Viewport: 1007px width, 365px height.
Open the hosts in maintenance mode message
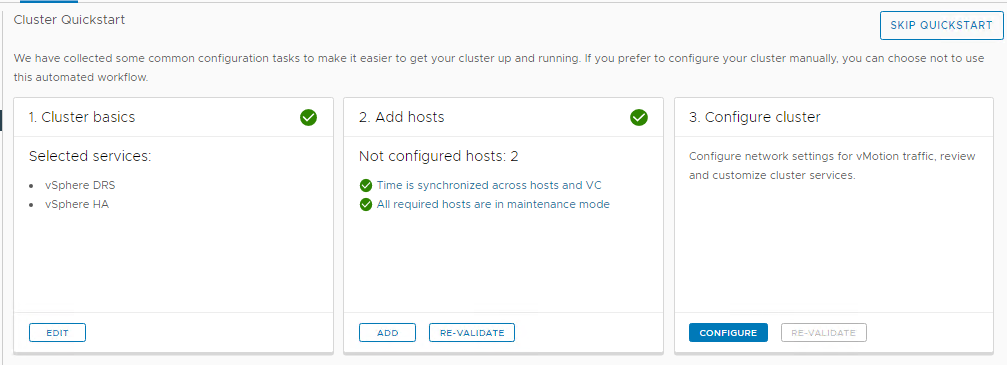pyautogui.click(x=493, y=205)
